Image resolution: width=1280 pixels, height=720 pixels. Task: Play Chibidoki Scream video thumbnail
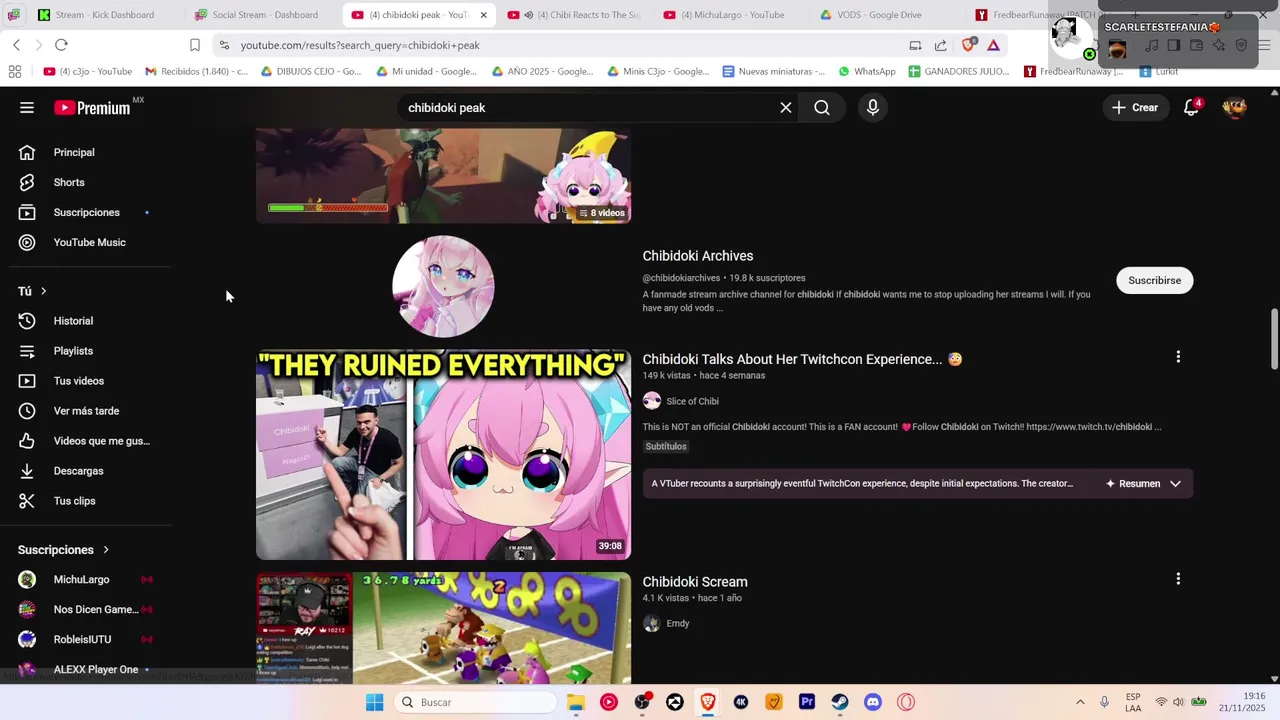coord(443,628)
